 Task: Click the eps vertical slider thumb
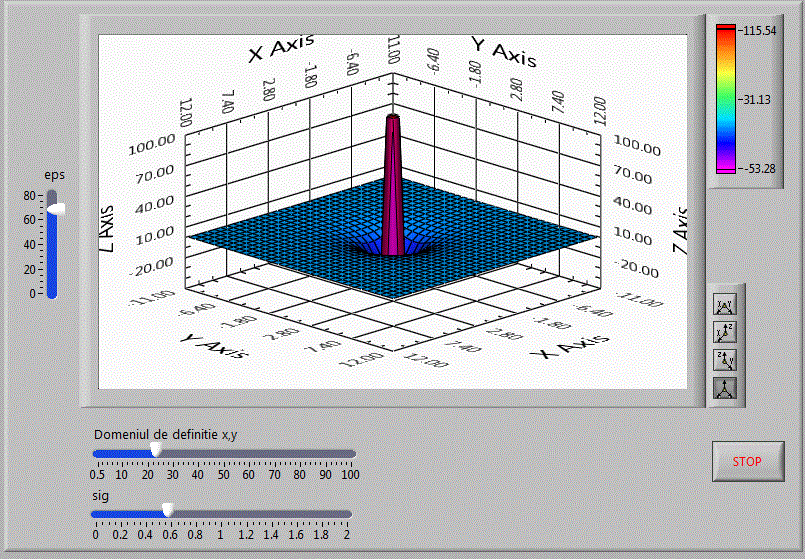pos(55,209)
